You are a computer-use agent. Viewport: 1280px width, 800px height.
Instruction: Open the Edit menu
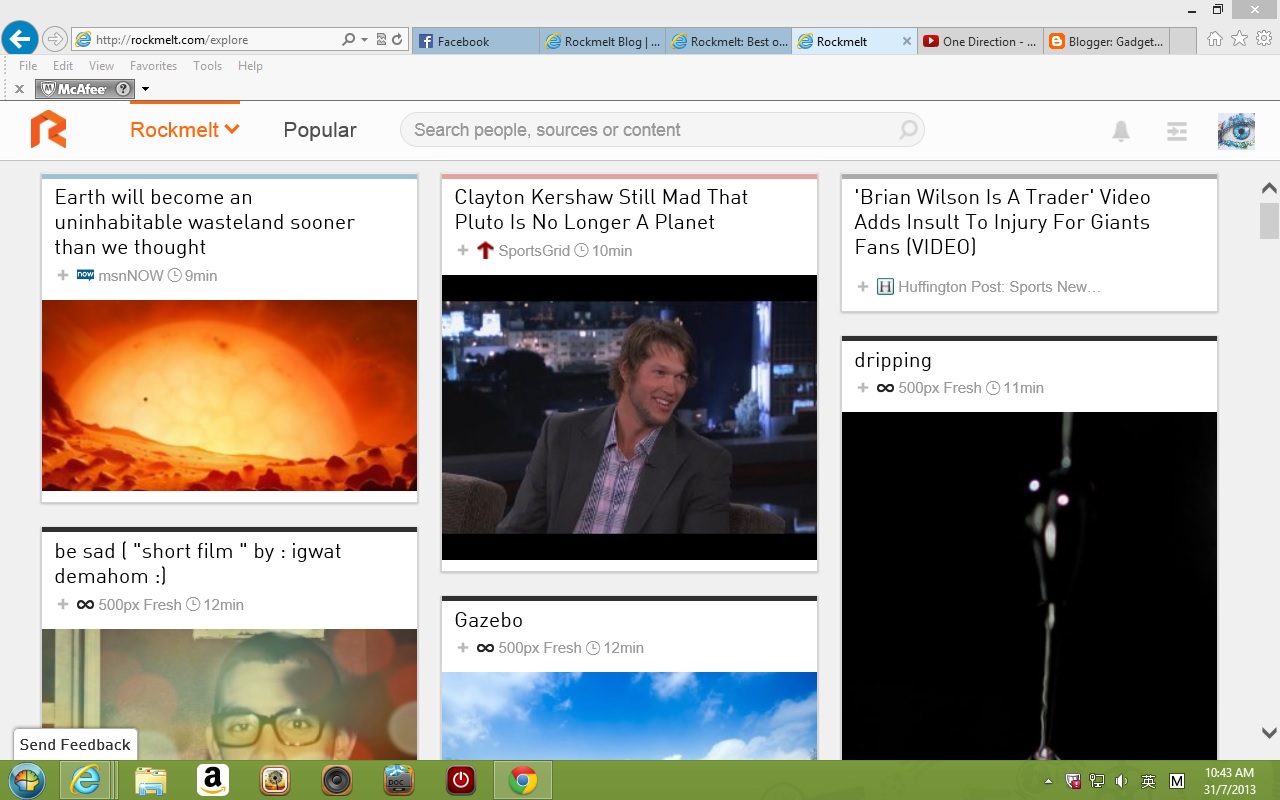point(63,66)
